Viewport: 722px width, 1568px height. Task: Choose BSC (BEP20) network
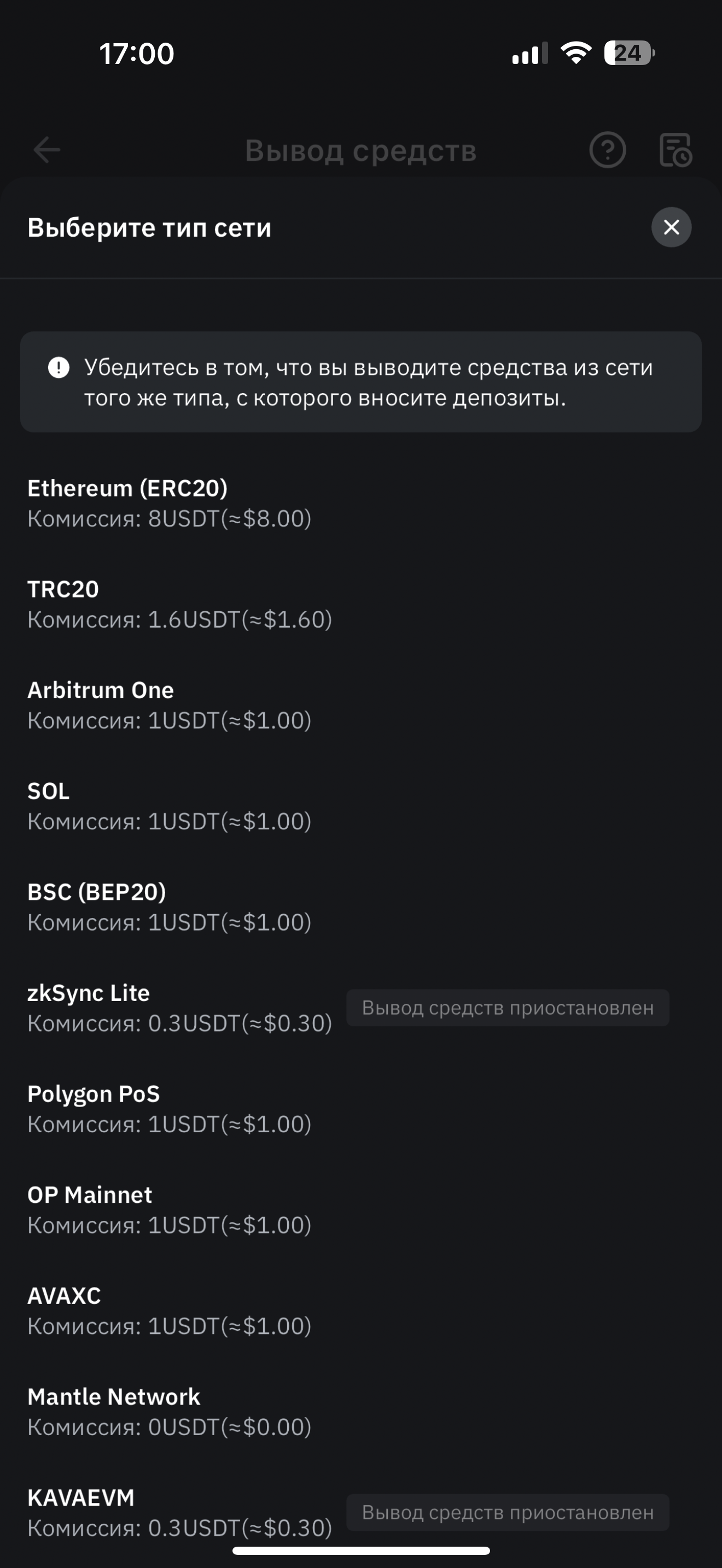coord(169,907)
